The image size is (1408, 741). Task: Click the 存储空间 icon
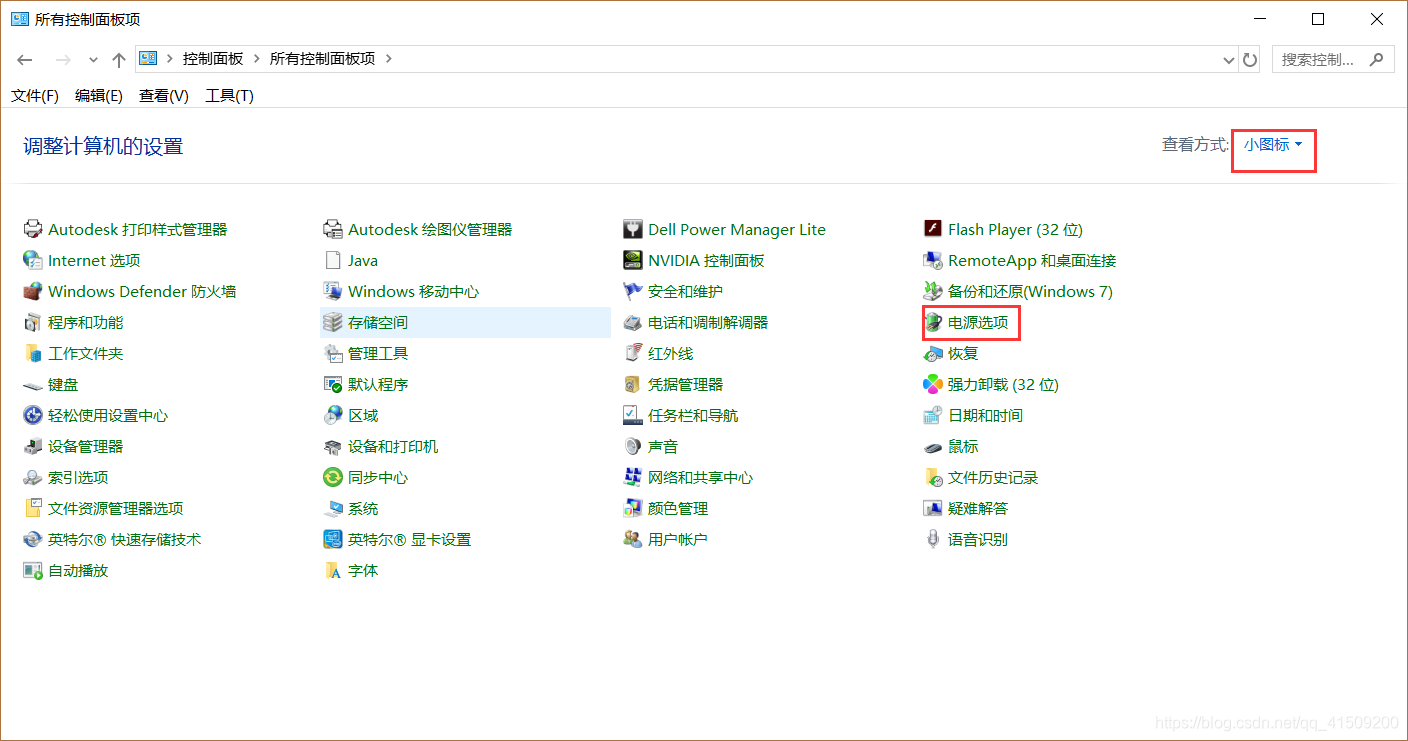[333, 322]
